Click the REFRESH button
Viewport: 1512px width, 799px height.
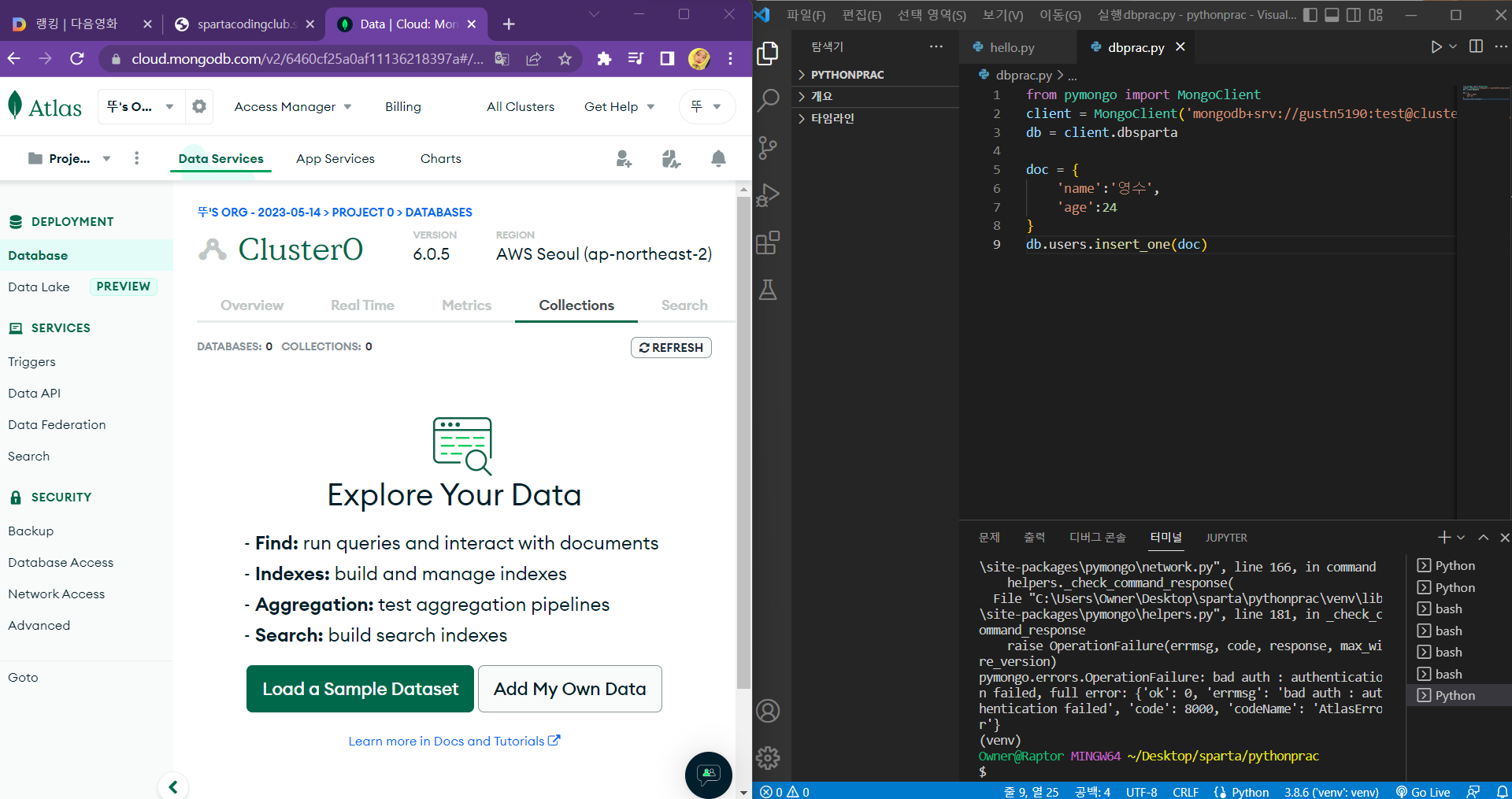coord(671,347)
